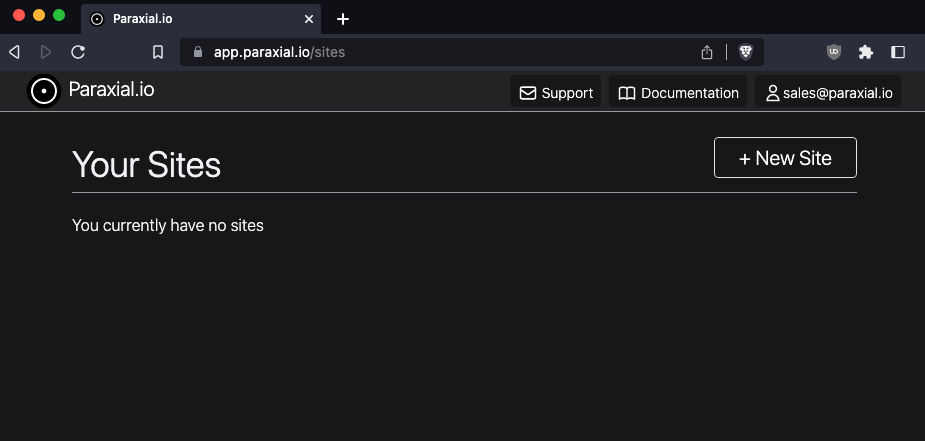The height and width of the screenshot is (441, 925).
Task: Focus the app.paraxial.io/sites address bar
Action: [448, 52]
